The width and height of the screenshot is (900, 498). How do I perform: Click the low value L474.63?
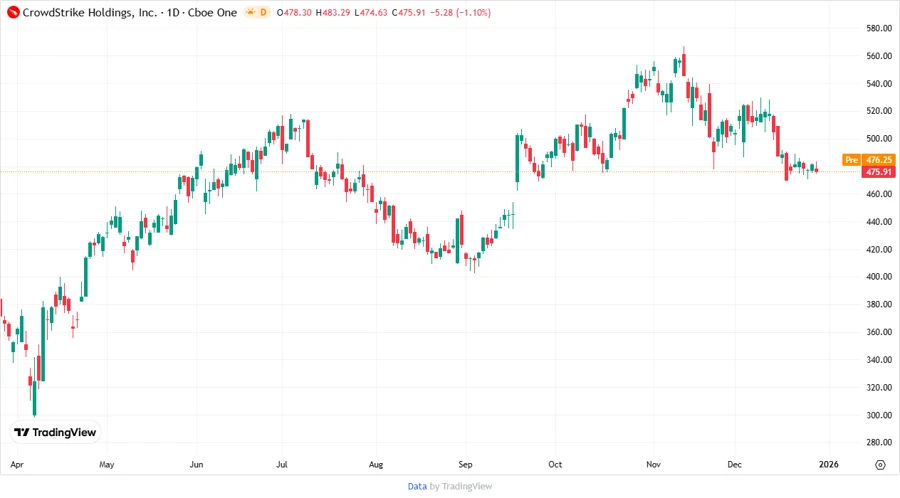(371, 12)
